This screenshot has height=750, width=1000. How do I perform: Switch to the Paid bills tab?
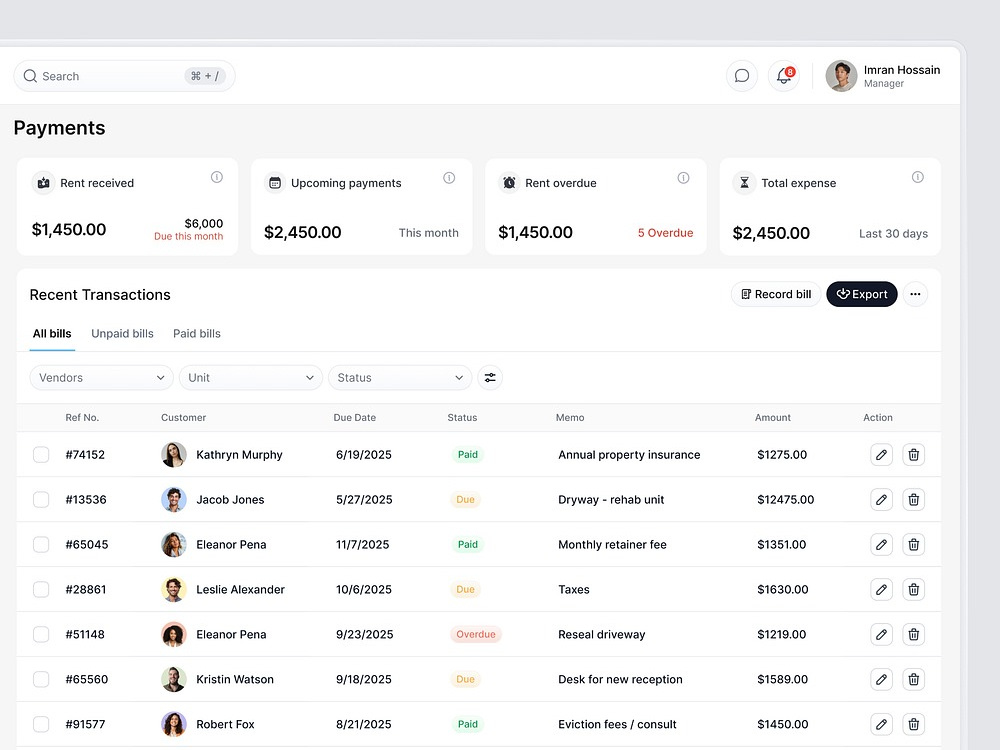[196, 334]
